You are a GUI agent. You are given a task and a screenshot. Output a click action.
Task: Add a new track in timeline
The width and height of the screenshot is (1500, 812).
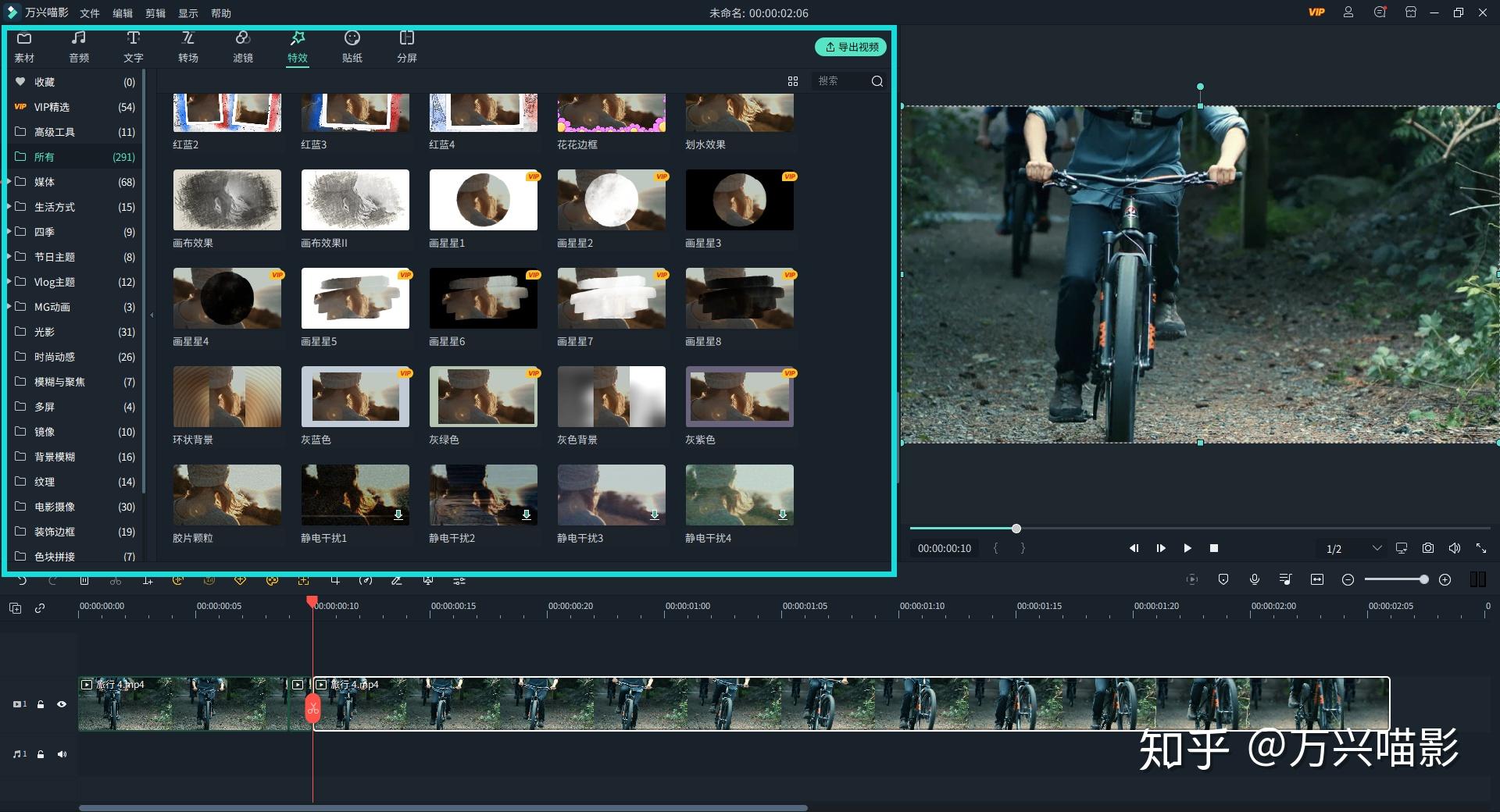(15, 608)
